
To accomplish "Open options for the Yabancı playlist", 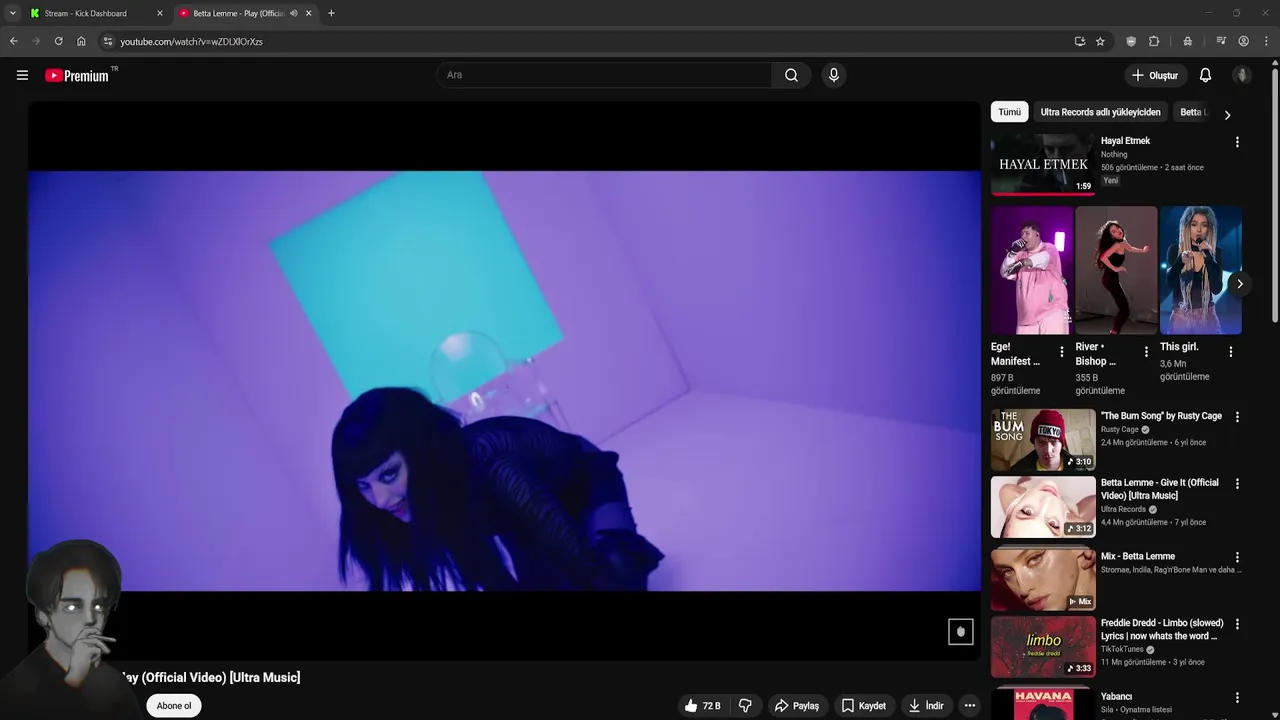I will [1237, 697].
